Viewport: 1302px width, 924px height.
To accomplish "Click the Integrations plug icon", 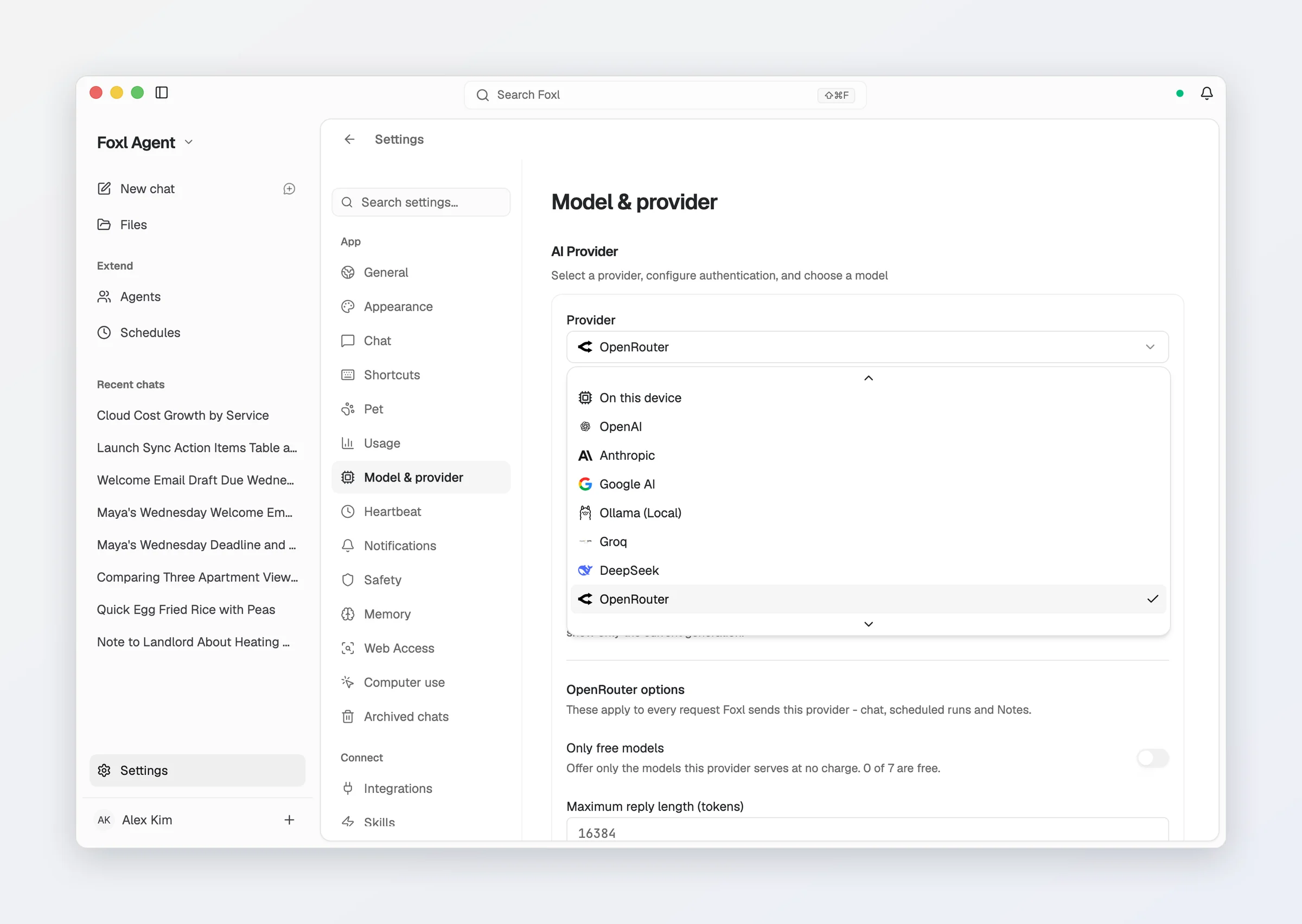I will (x=348, y=788).
